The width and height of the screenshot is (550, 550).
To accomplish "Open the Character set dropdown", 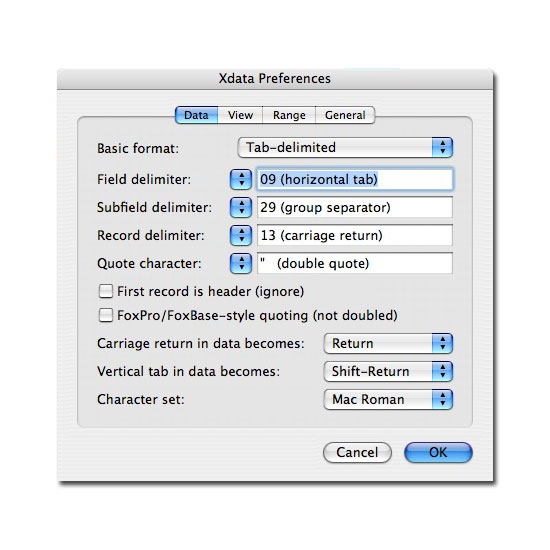I will click(x=388, y=400).
